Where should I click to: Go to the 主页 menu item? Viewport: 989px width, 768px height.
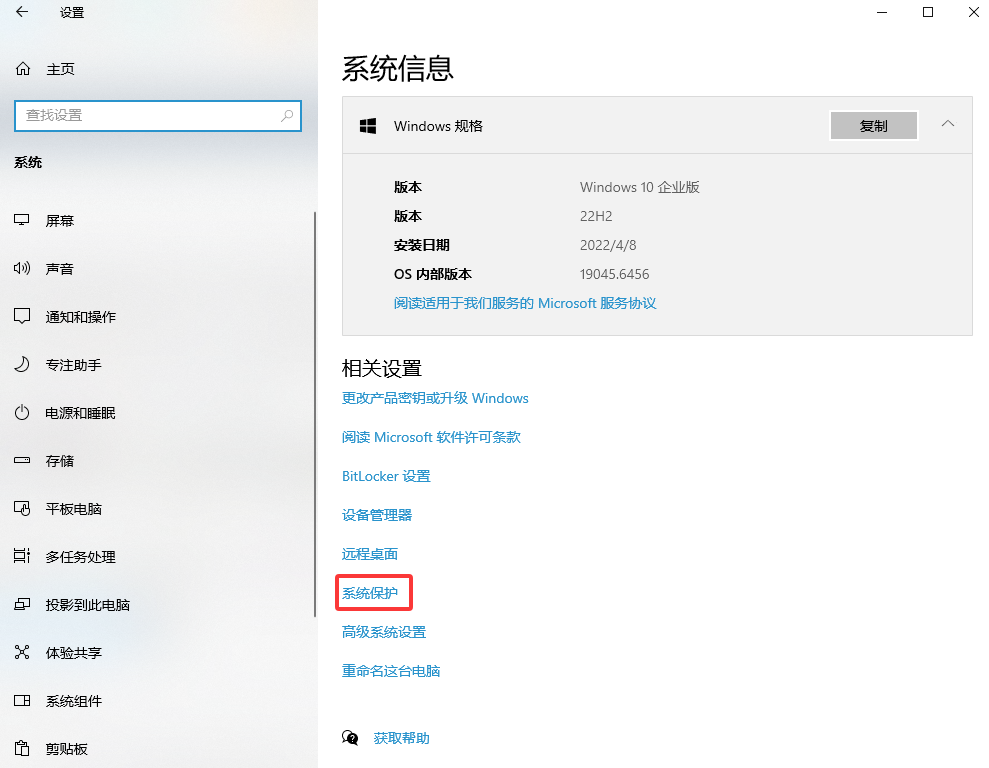click(55, 68)
